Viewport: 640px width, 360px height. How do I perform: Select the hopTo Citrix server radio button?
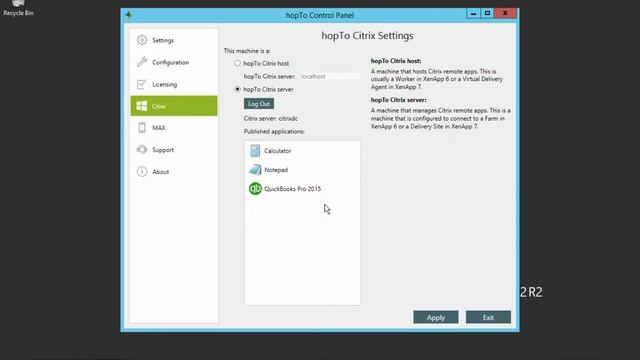tap(238, 89)
